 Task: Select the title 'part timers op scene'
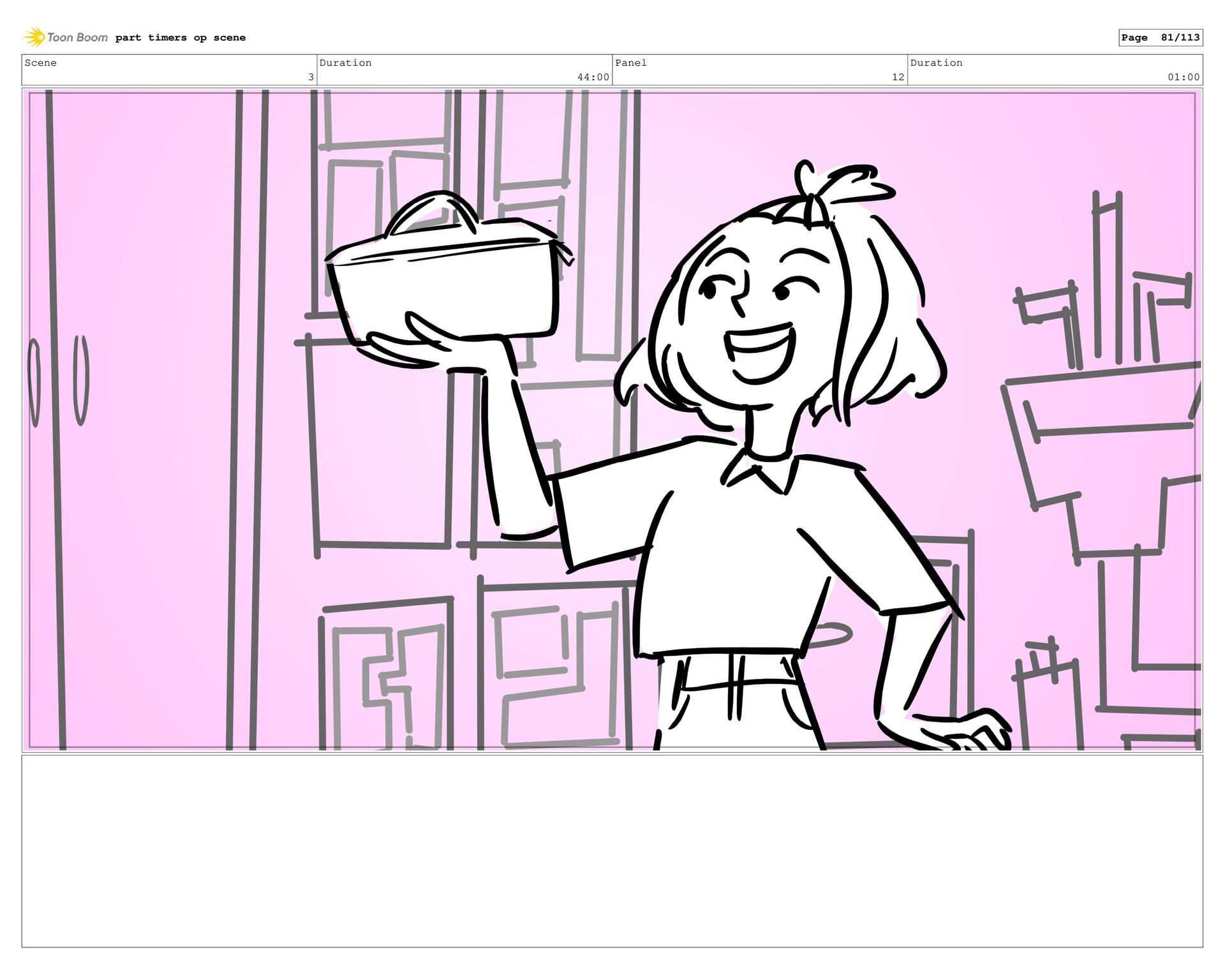181,38
